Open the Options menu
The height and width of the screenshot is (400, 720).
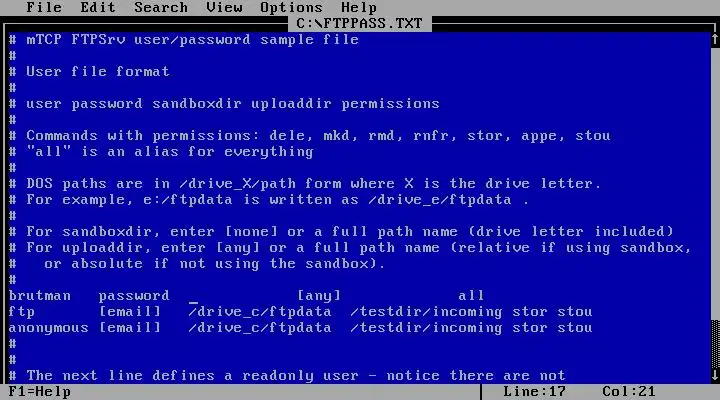(291, 7)
